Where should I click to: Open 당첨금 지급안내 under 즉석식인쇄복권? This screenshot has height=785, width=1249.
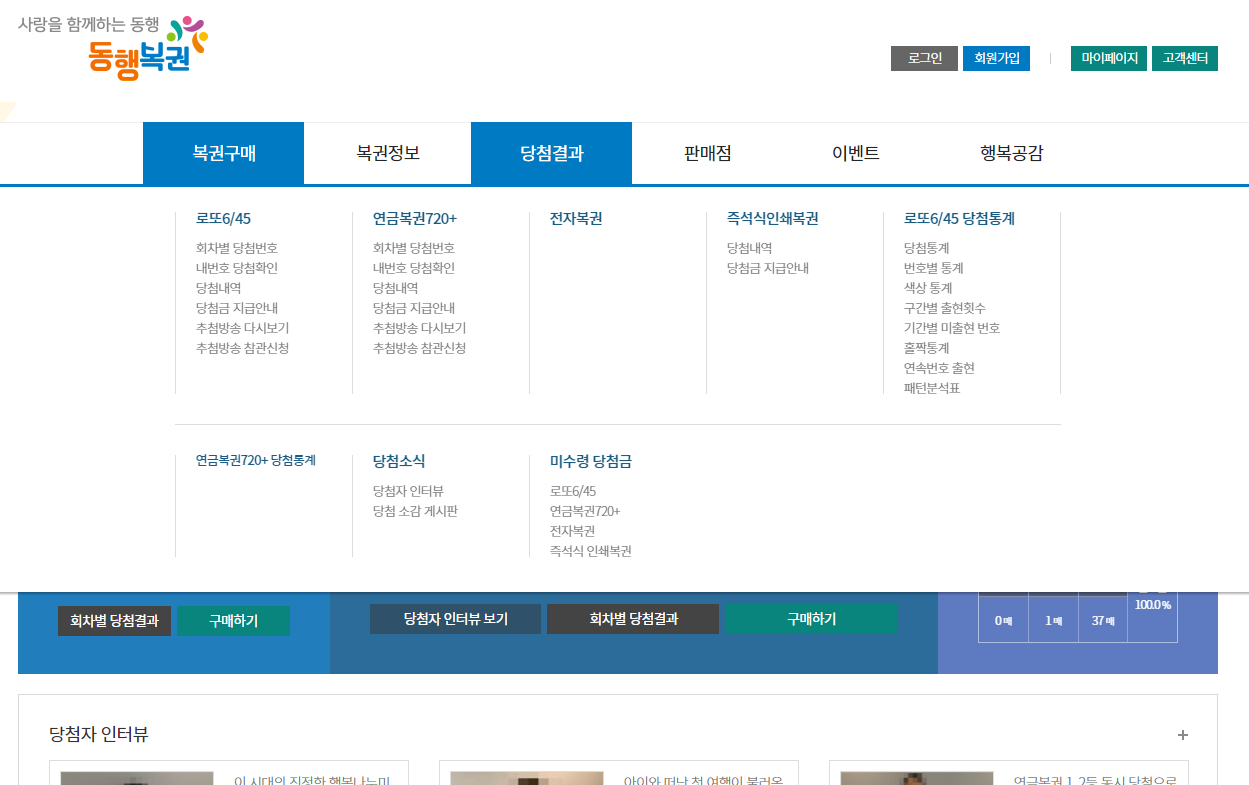768,268
